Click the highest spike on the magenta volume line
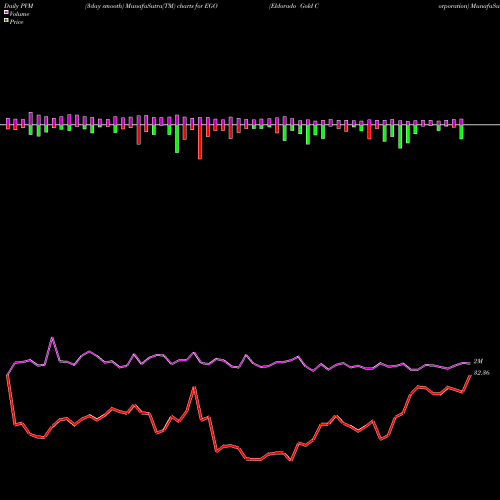 (x=52, y=338)
